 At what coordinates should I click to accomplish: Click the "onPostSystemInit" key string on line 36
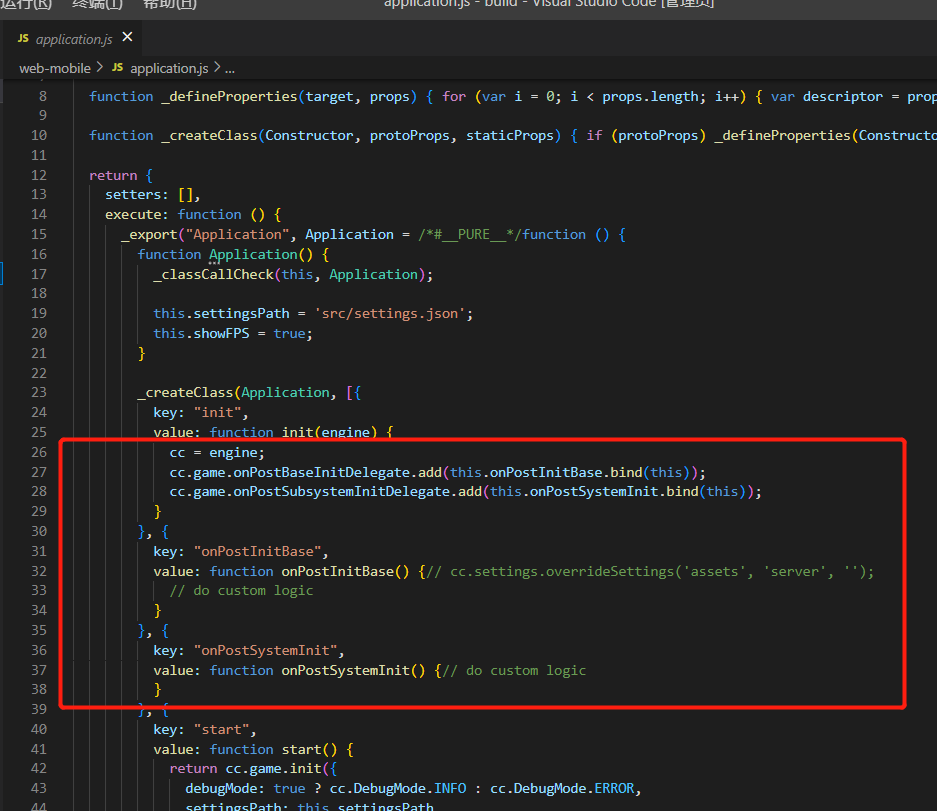point(265,650)
